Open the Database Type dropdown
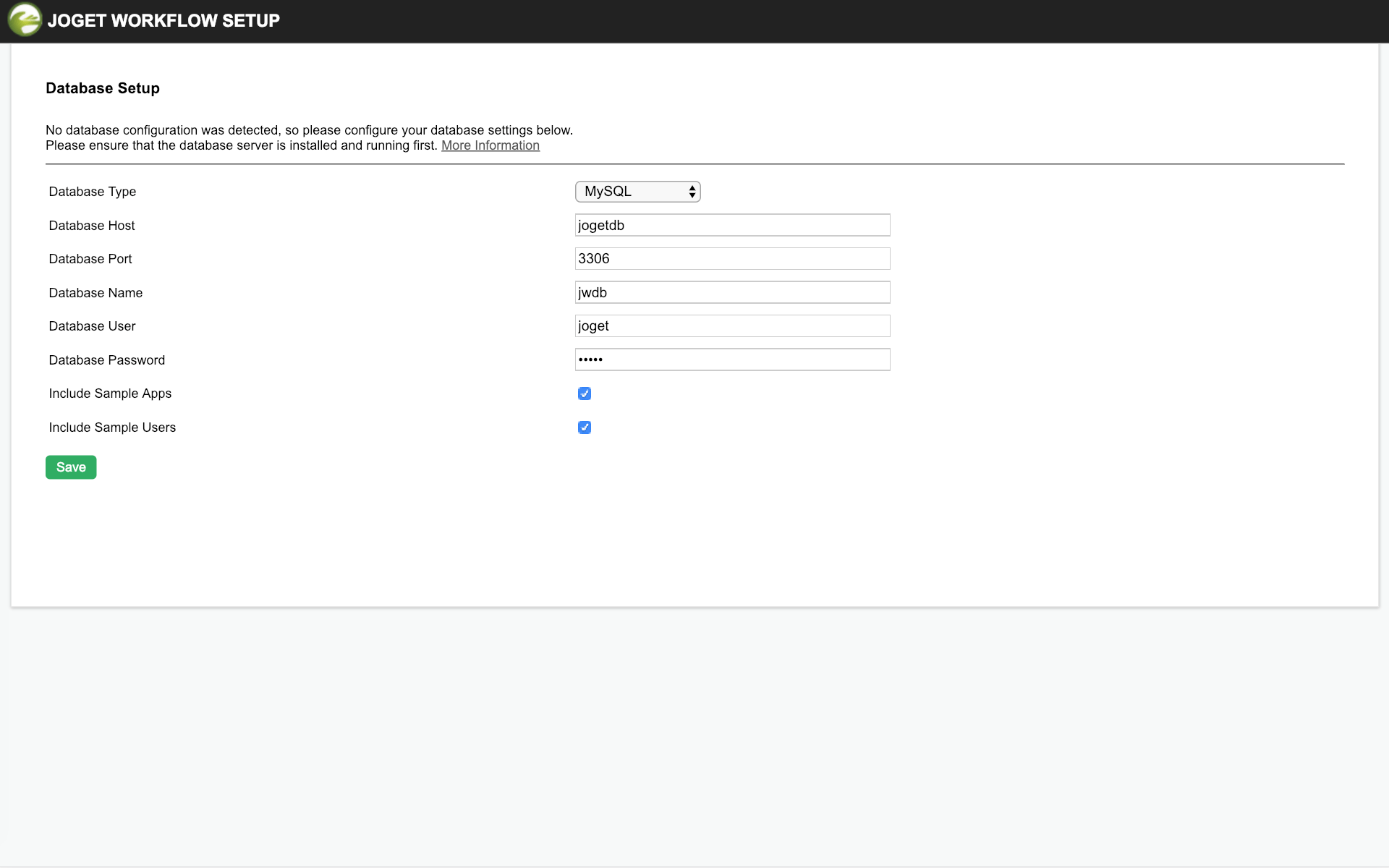 637,191
